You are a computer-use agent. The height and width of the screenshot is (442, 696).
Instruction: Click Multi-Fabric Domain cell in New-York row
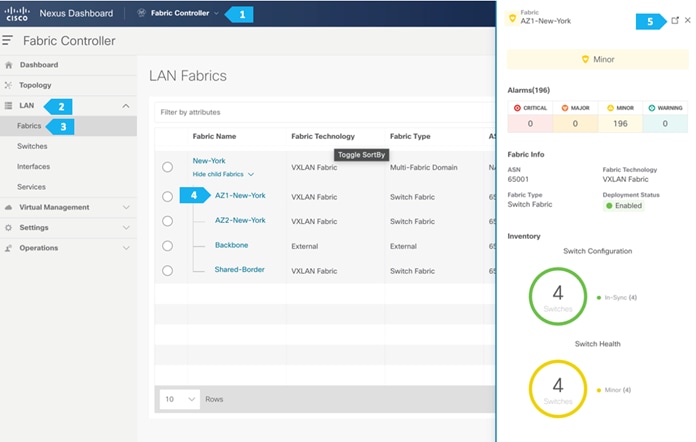(x=423, y=167)
